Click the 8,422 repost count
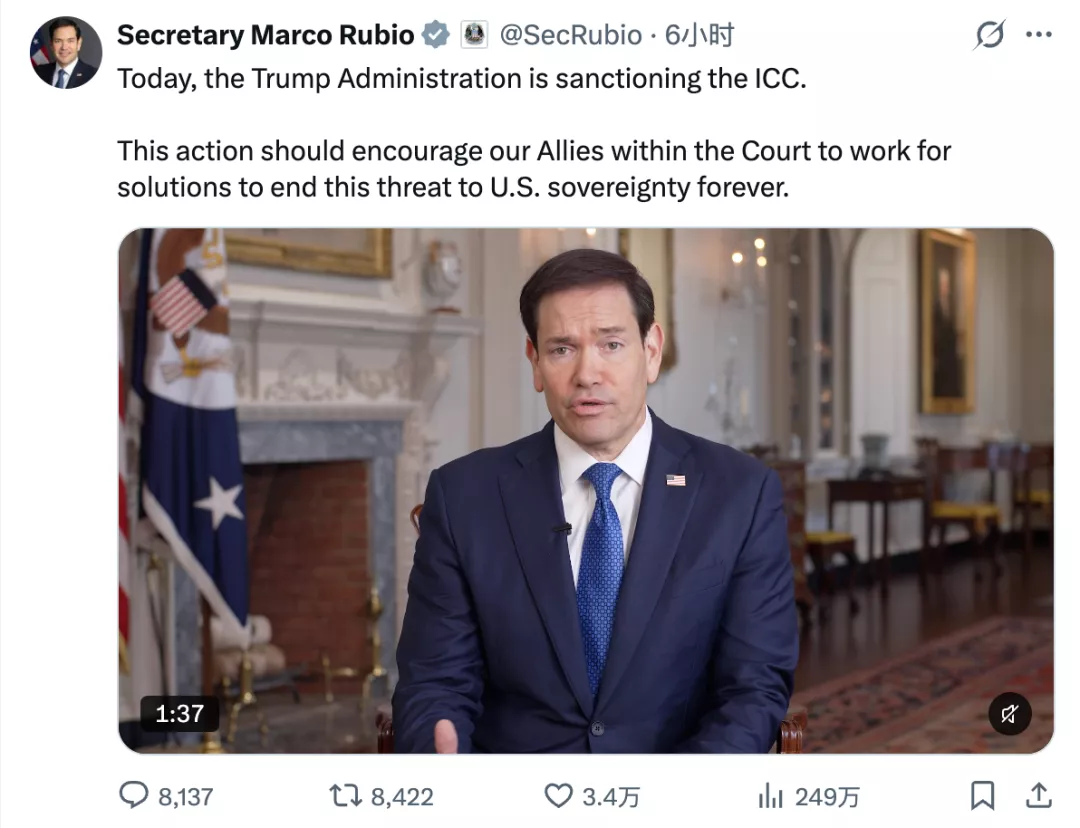 pyautogui.click(x=402, y=797)
